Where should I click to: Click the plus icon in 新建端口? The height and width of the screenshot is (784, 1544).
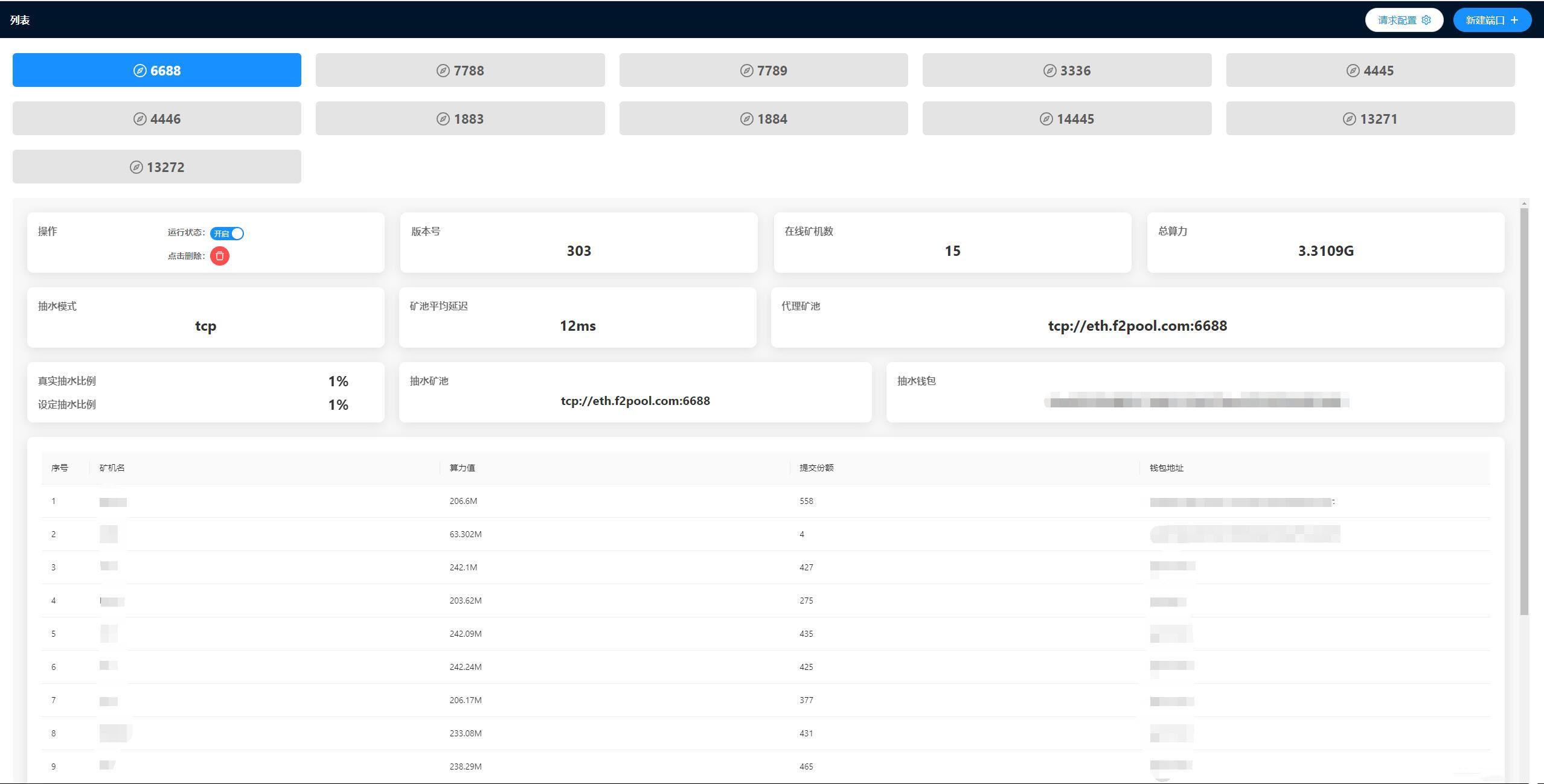[1514, 20]
